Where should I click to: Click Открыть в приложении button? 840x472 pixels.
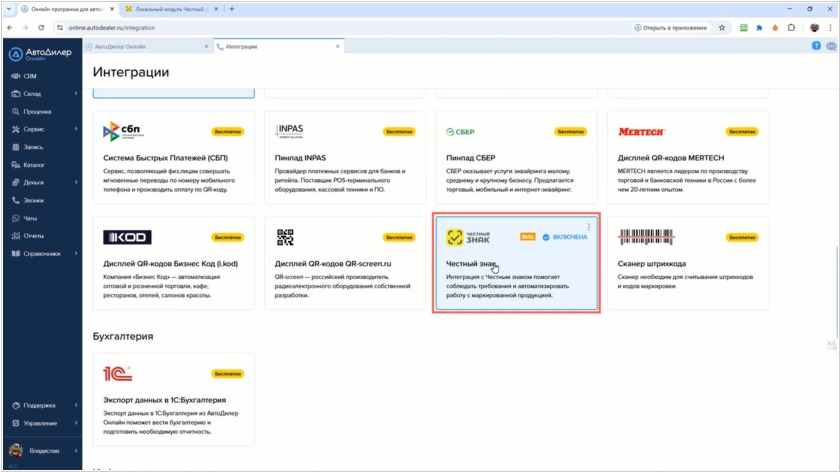[x=671, y=28]
